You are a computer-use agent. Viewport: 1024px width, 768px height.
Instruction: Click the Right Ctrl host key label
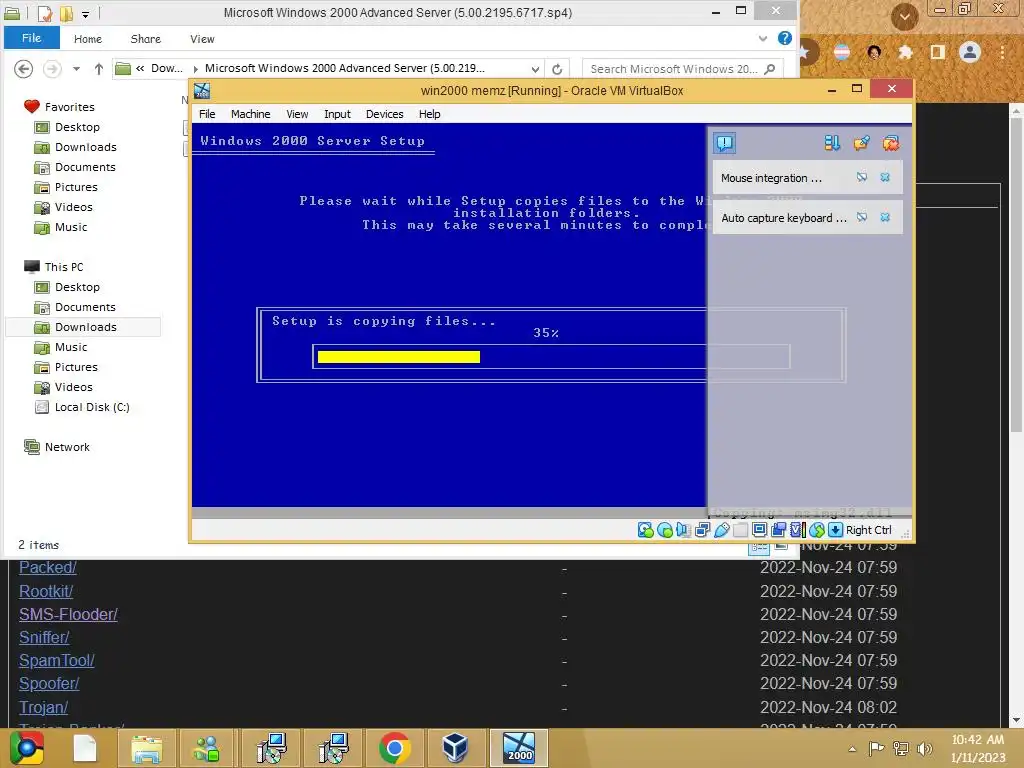tap(869, 530)
